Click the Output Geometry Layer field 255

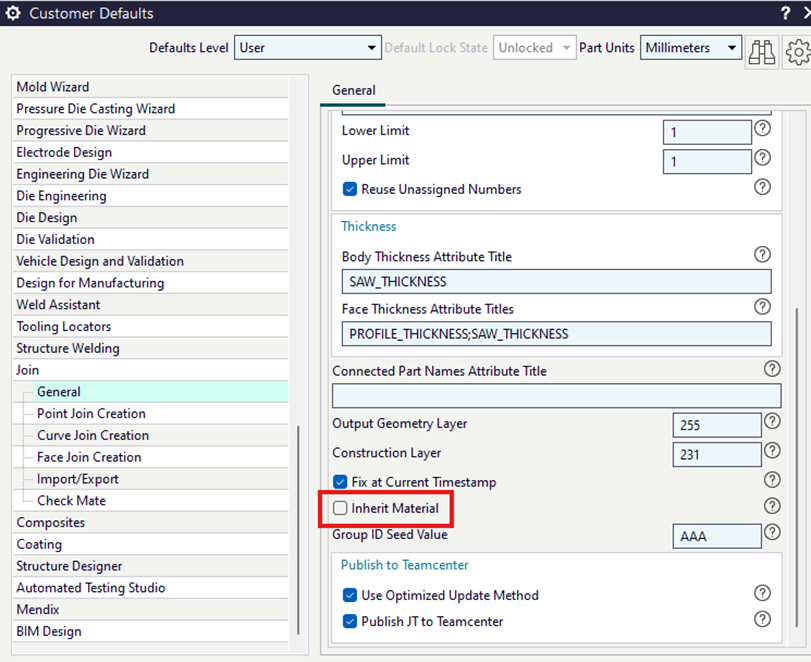(x=717, y=425)
